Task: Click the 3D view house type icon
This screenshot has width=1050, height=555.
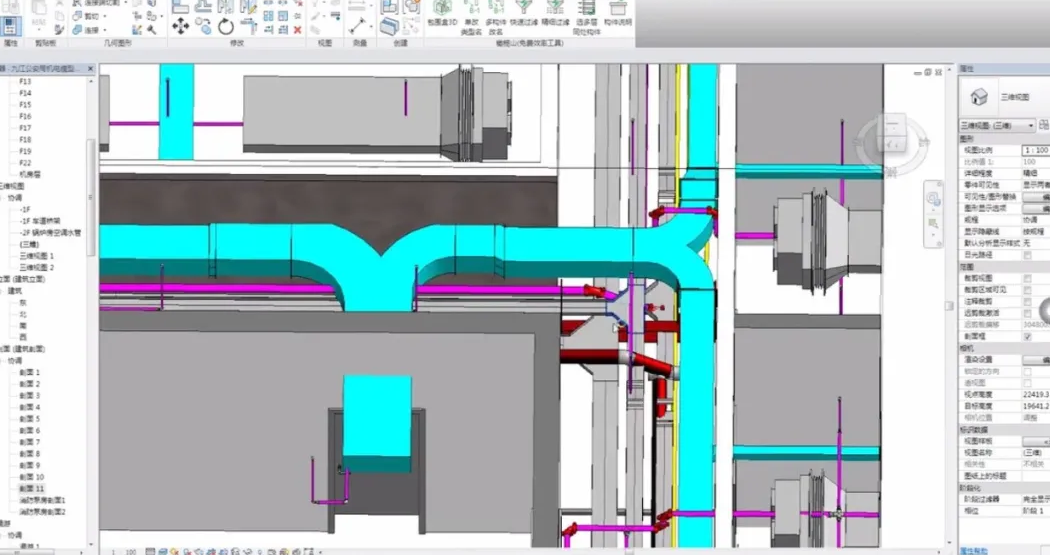Action: (979, 97)
